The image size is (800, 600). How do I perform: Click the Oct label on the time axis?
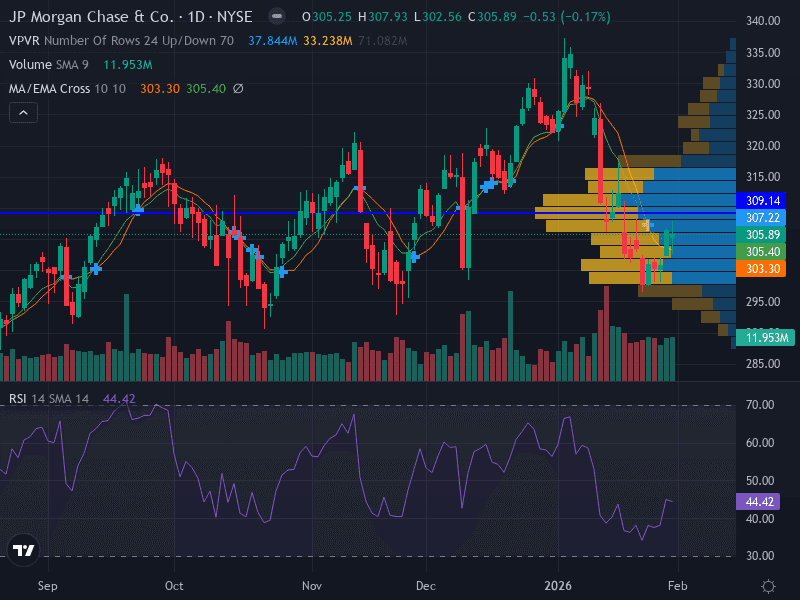174,586
